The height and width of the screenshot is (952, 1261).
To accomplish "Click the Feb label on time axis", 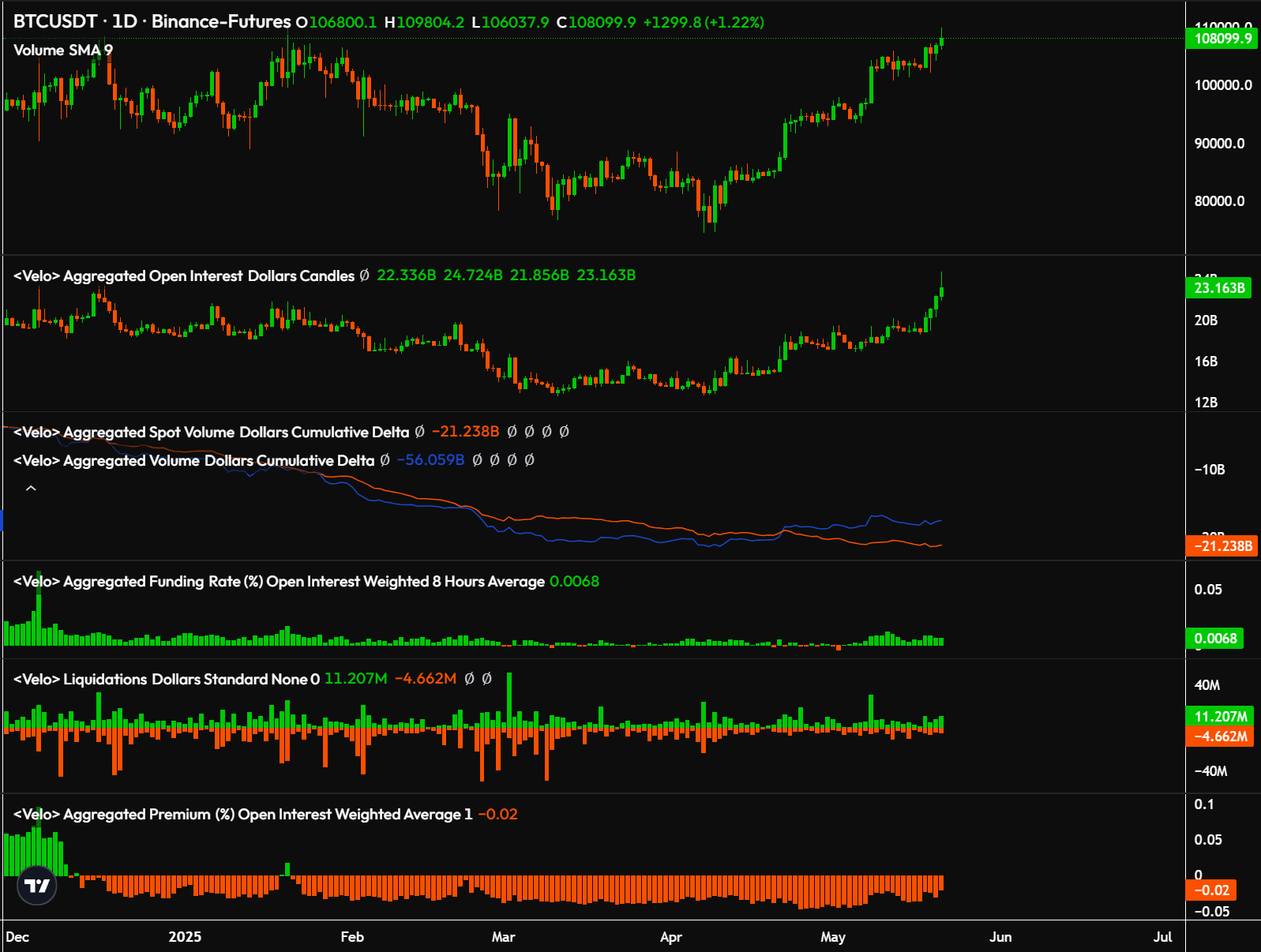I will tap(352, 937).
